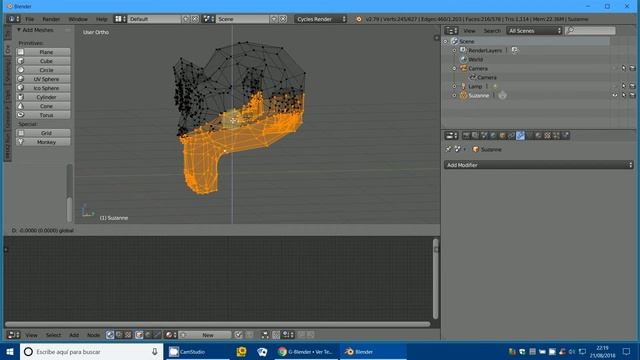Image resolution: width=640 pixels, height=360 pixels.
Task: Toggle Suzanne renderability camera icon
Action: tap(632, 95)
